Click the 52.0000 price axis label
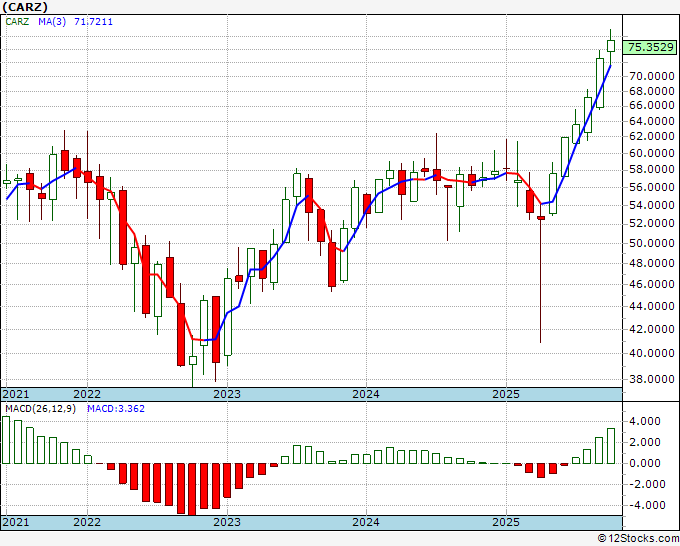Image resolution: width=680 pixels, height=546 pixels. click(651, 223)
